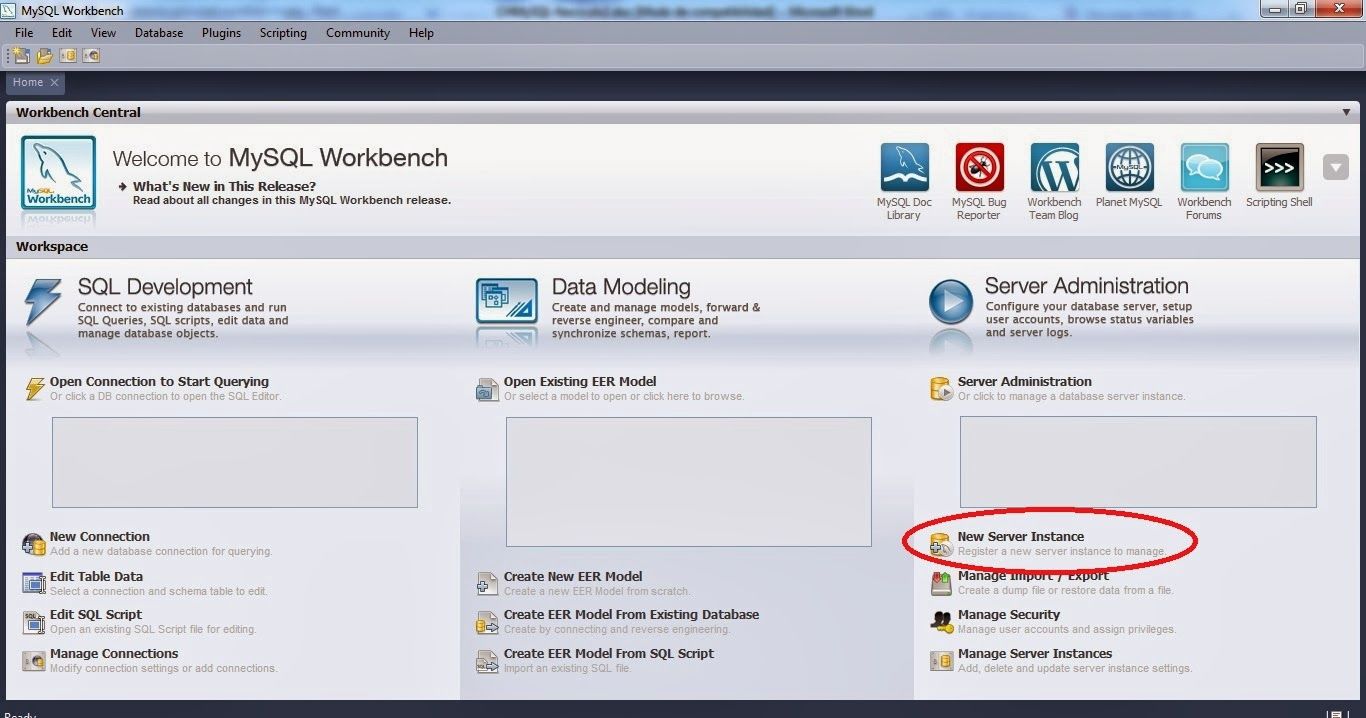1366x718 pixels.
Task: Click the empty SQL connections list box
Action: 234,462
